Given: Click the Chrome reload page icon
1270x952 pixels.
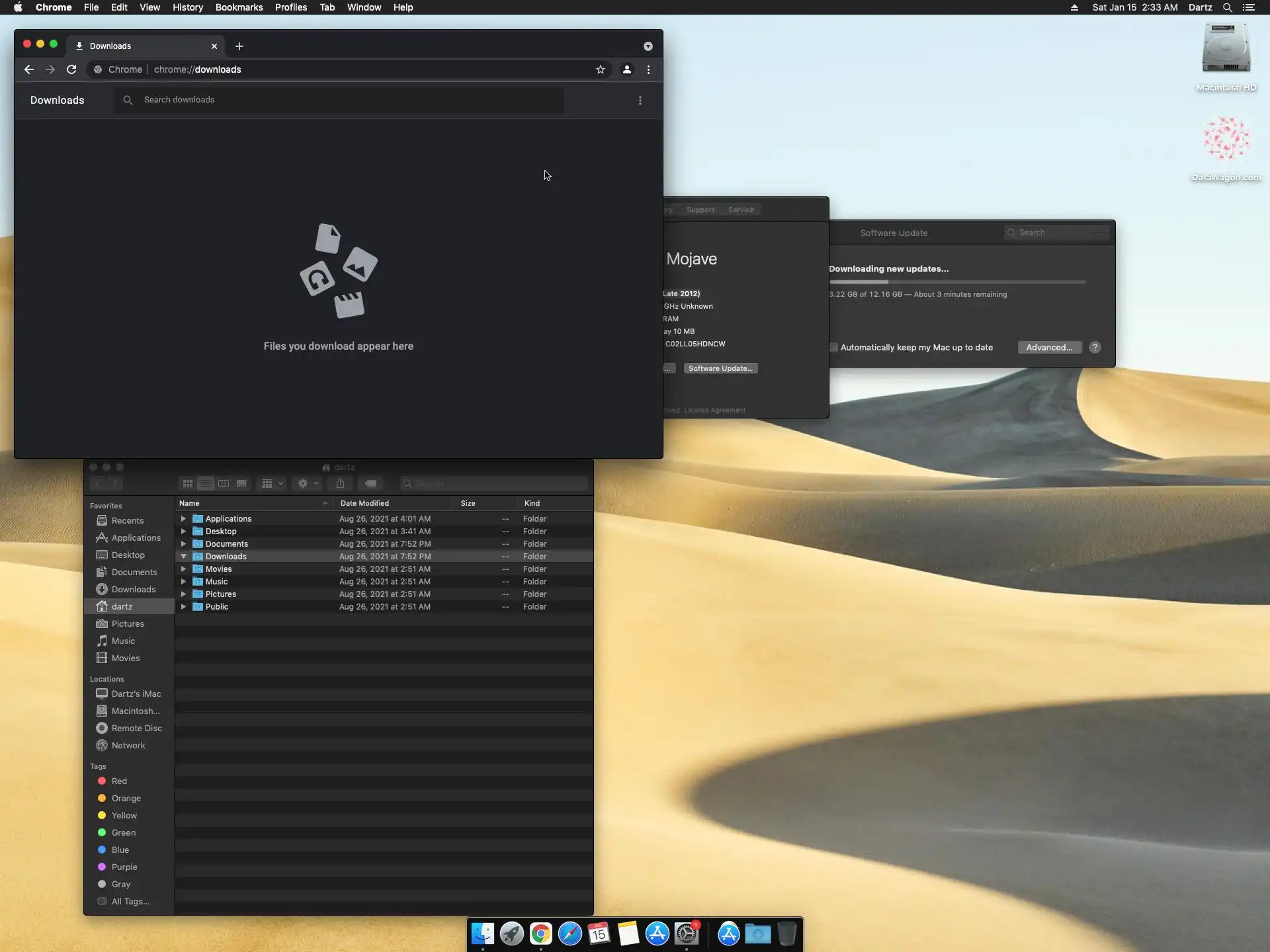Looking at the screenshot, I should (x=71, y=69).
